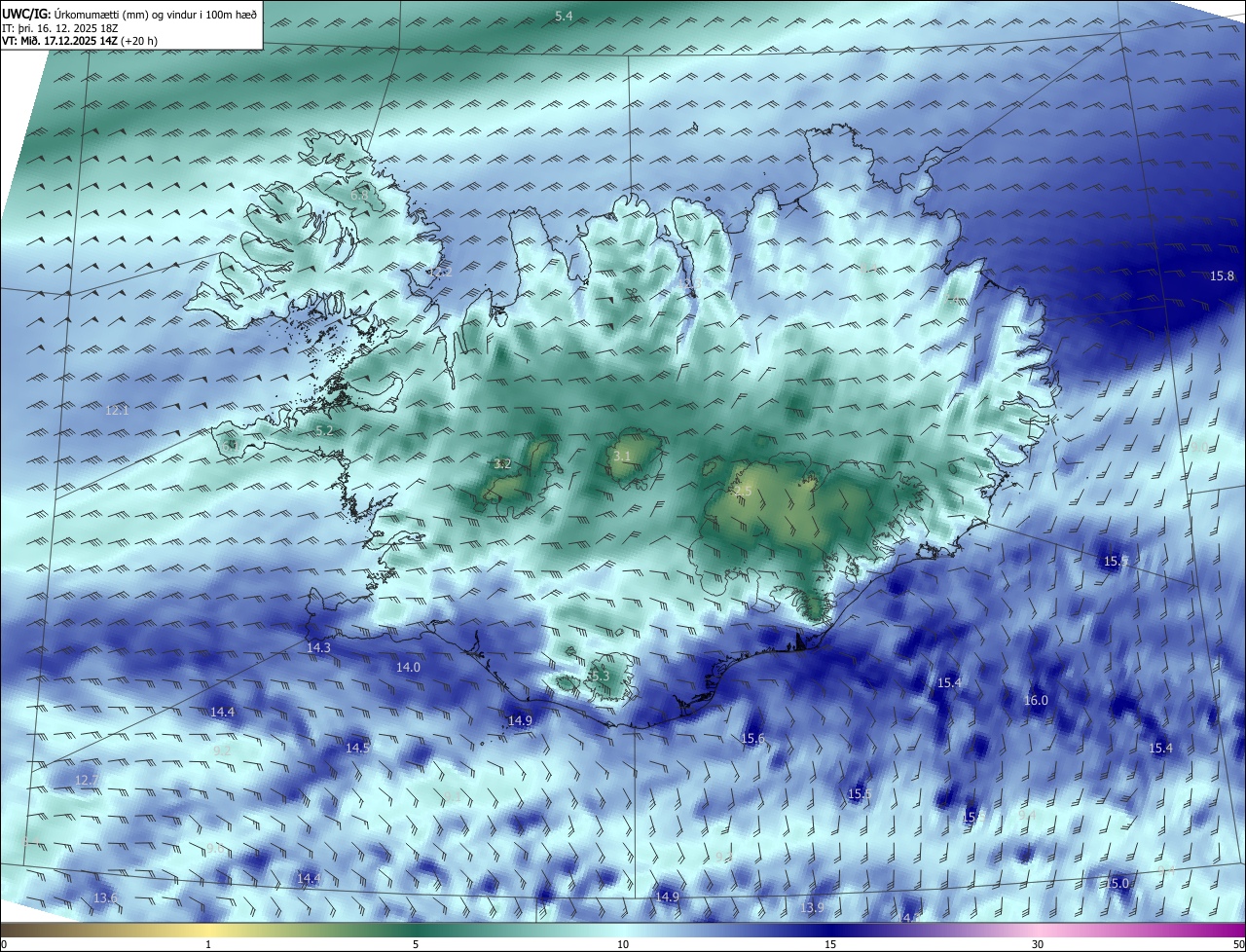
Task: Click the 16.0 value label on the map
Action: [x=1036, y=700]
